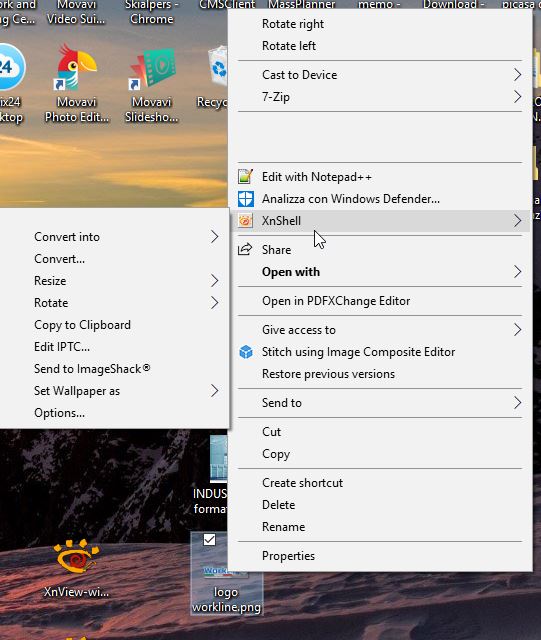Expand the Send to submenu arrow
Screen dimensions: 541x640
click(517, 403)
